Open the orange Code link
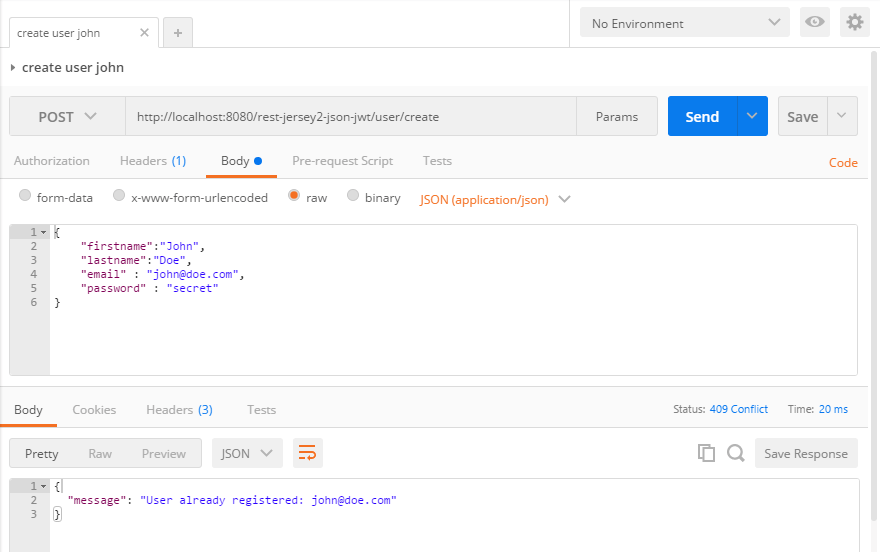Viewport: 880px width, 552px height. pos(843,162)
